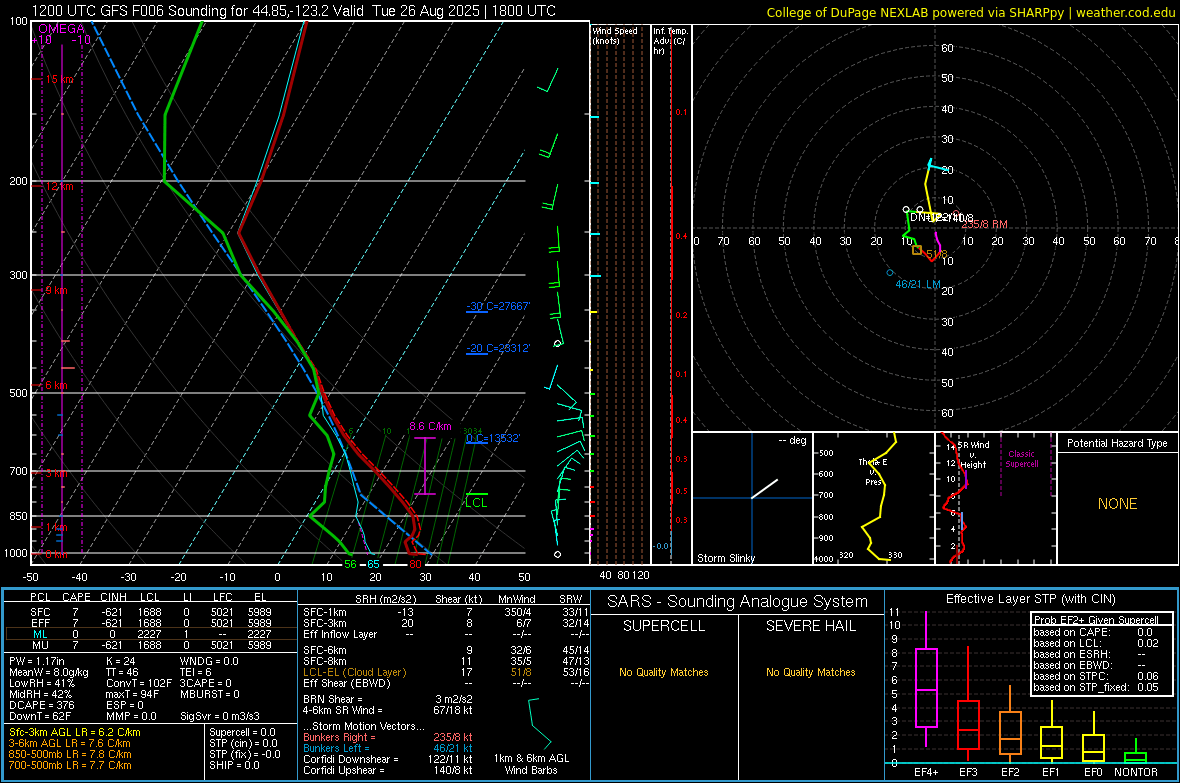Click the Bunkers Right = 235/8 kt line
The image size is (1180, 783).
[388, 737]
